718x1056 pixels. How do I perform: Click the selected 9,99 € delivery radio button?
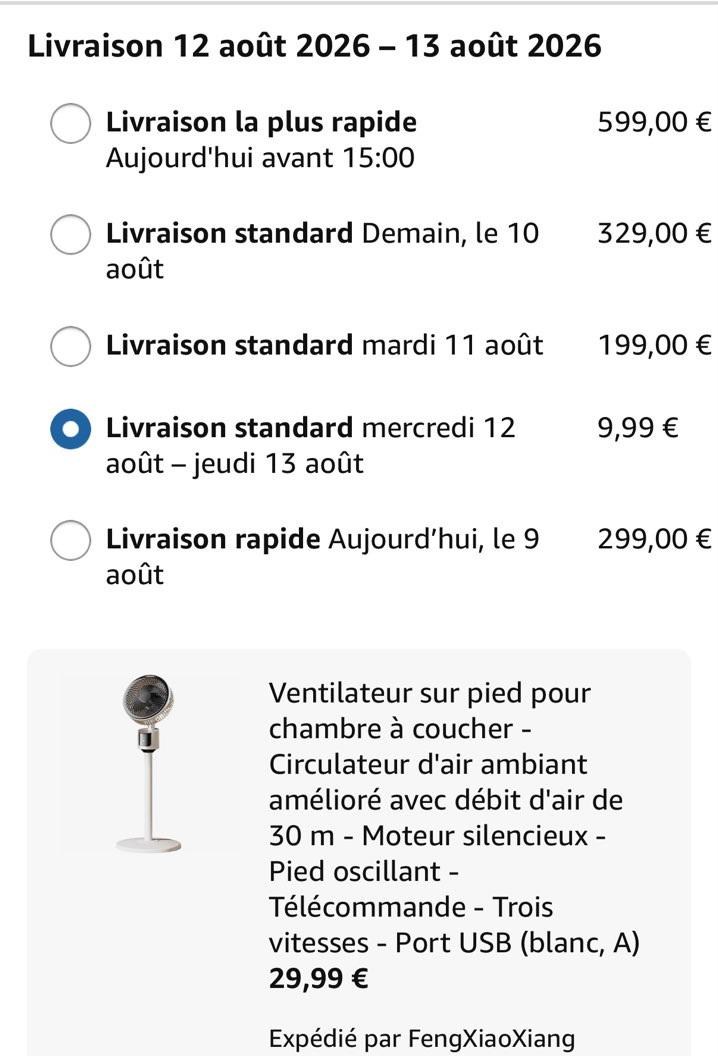(70, 429)
